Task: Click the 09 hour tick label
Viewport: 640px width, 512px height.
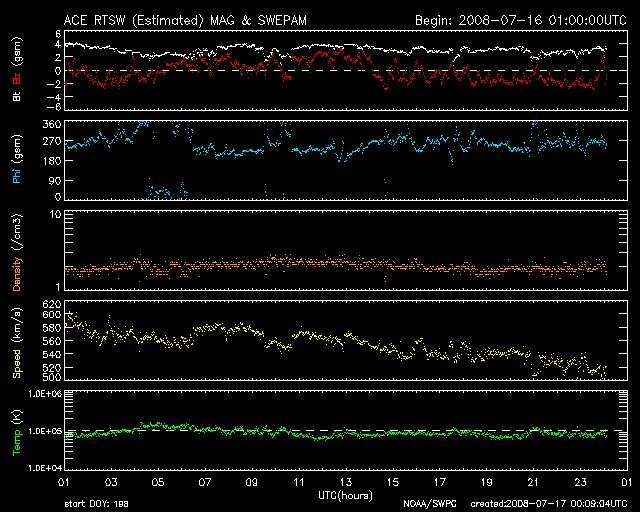Action: 251,483
